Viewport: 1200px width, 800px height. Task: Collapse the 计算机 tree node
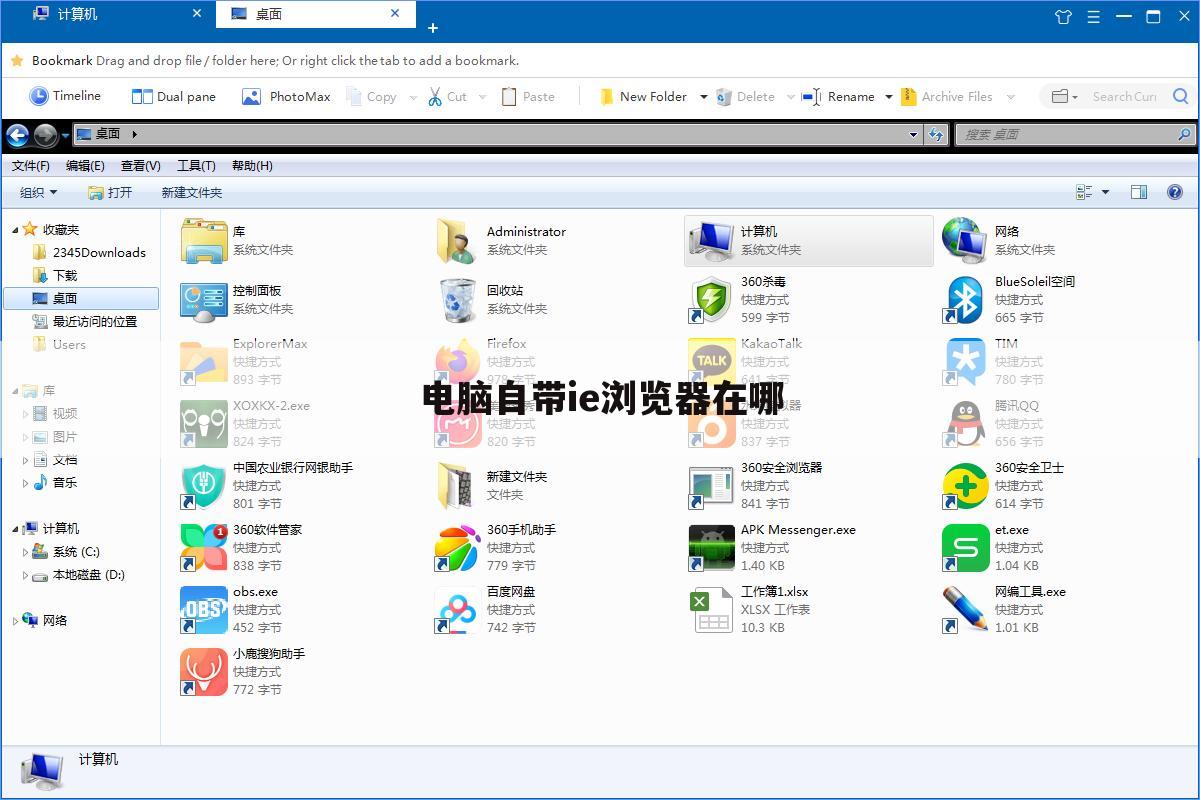click(x=15, y=529)
